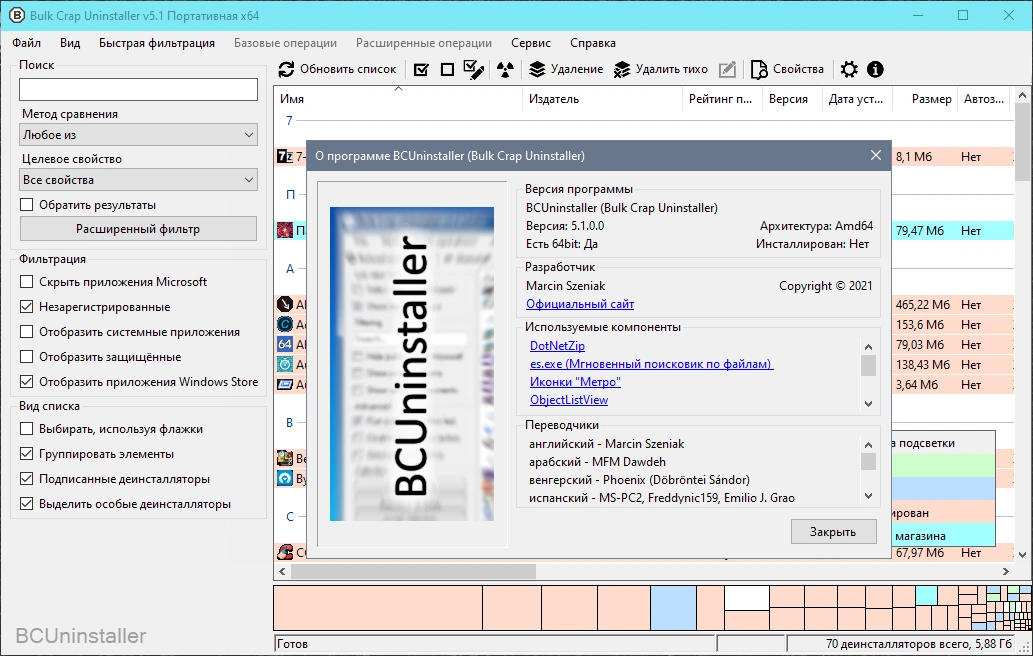Open the Иконки "Метро" link
The height and width of the screenshot is (656, 1033).
coord(575,382)
